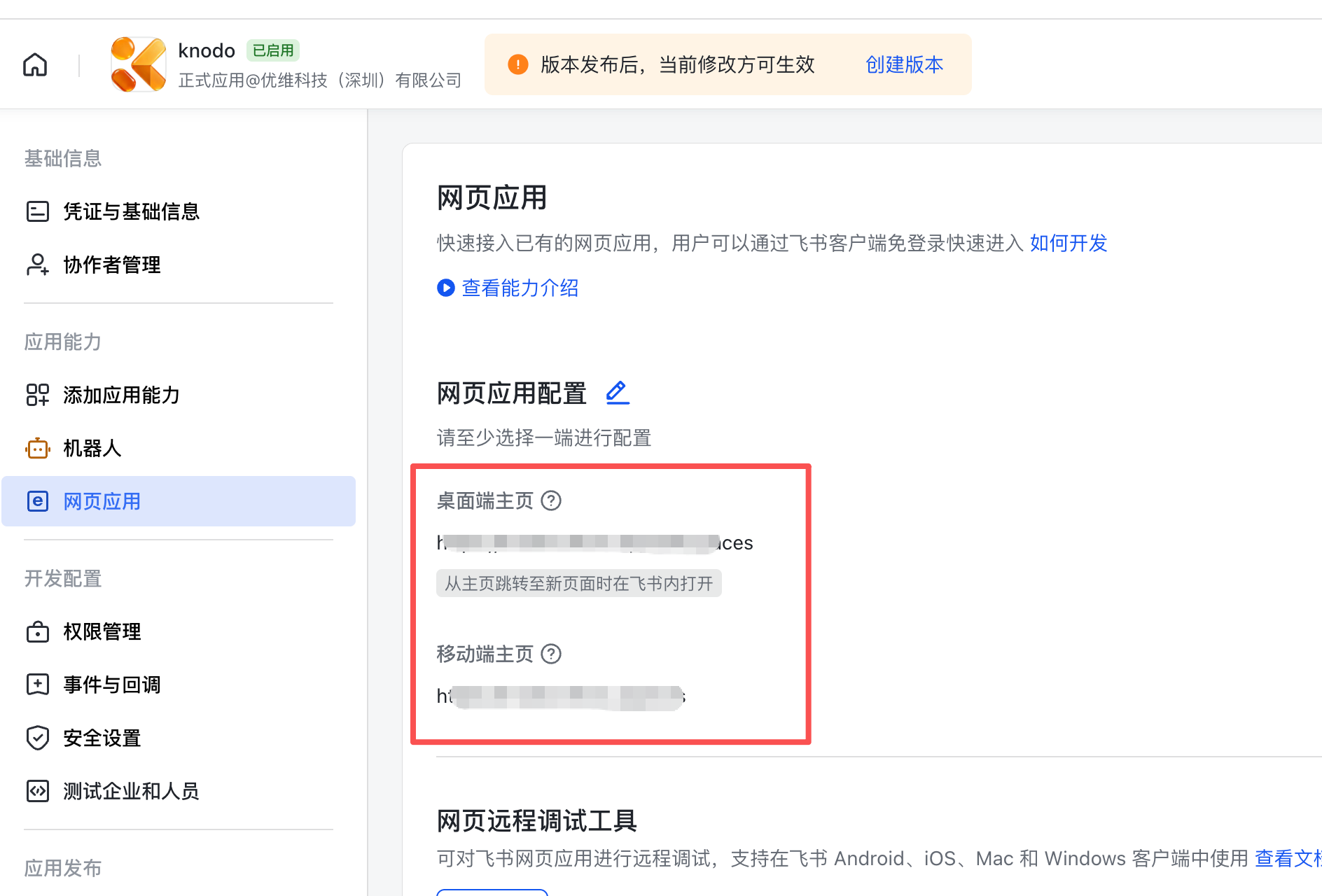Show help for 移动端主页
This screenshot has width=1322, height=896.
coord(552,654)
